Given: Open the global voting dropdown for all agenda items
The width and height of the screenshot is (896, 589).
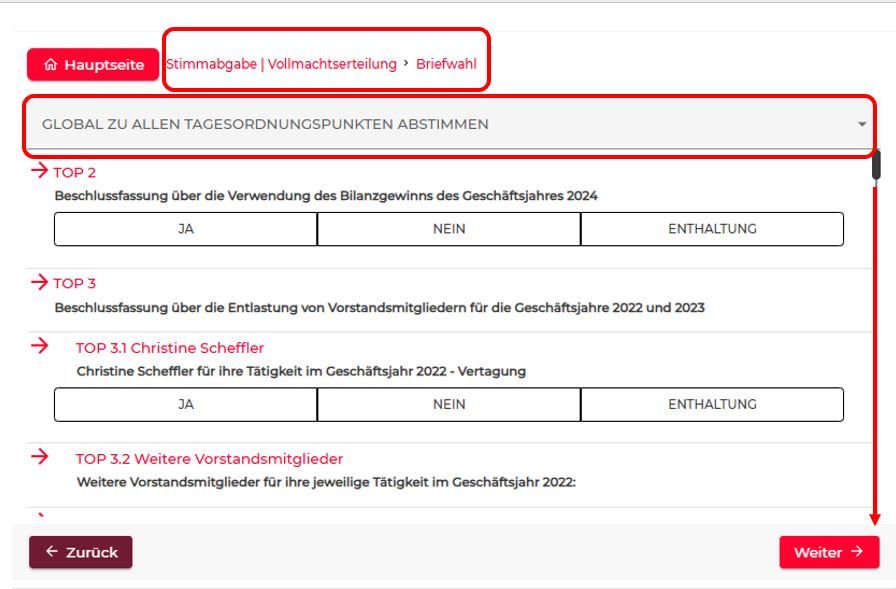Looking at the screenshot, I should [x=449, y=124].
